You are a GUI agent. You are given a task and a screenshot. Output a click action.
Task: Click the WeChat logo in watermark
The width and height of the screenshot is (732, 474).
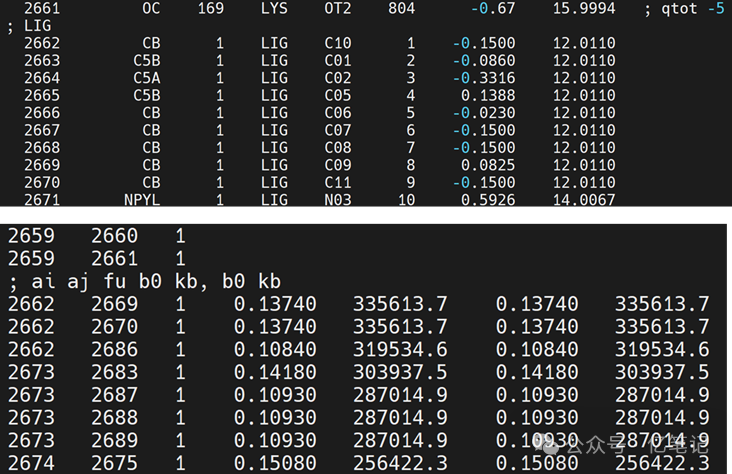[x=548, y=444]
